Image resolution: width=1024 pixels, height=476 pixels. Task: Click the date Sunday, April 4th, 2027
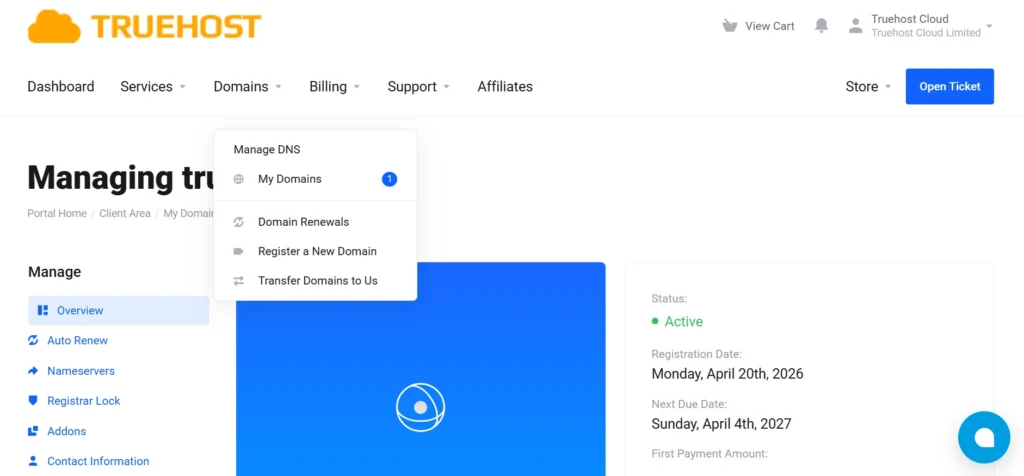[x=722, y=424]
